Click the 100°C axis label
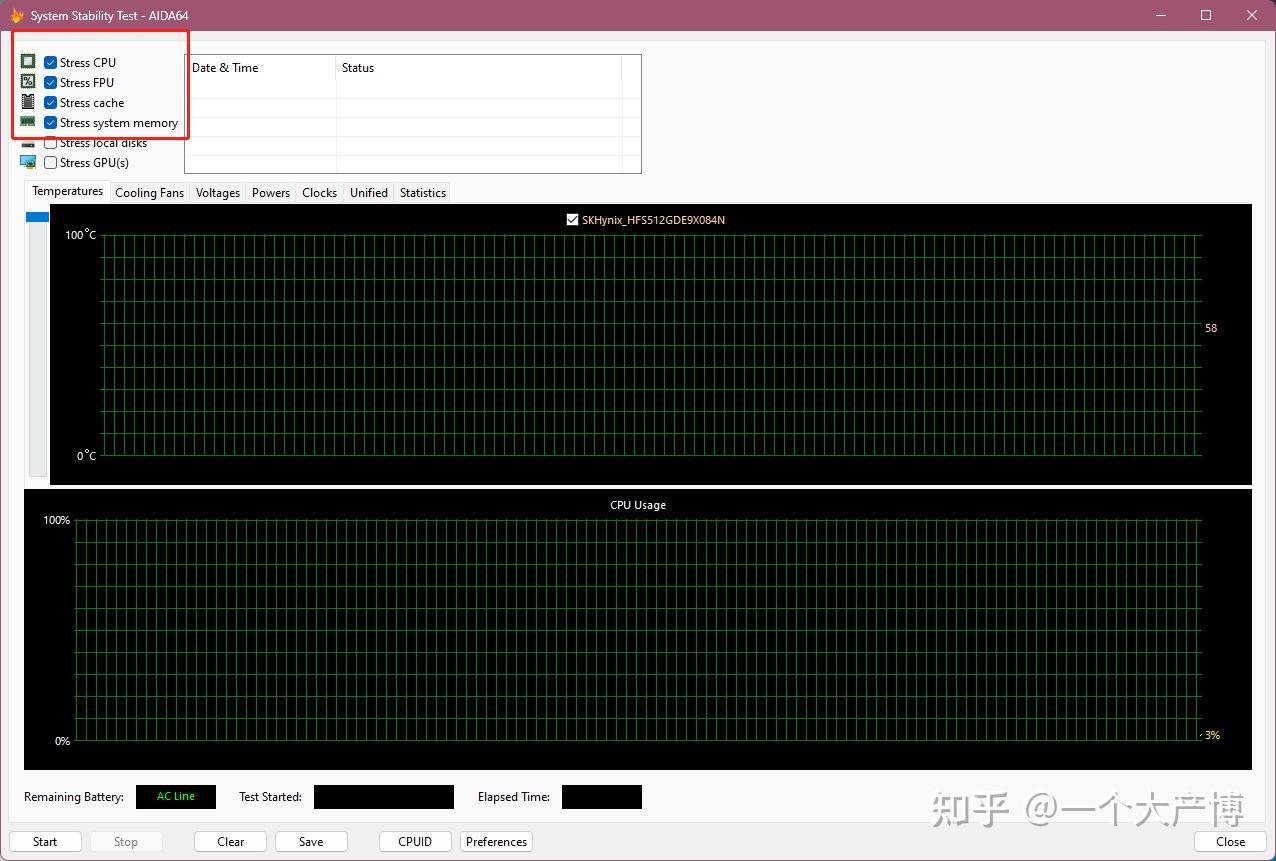 81,235
